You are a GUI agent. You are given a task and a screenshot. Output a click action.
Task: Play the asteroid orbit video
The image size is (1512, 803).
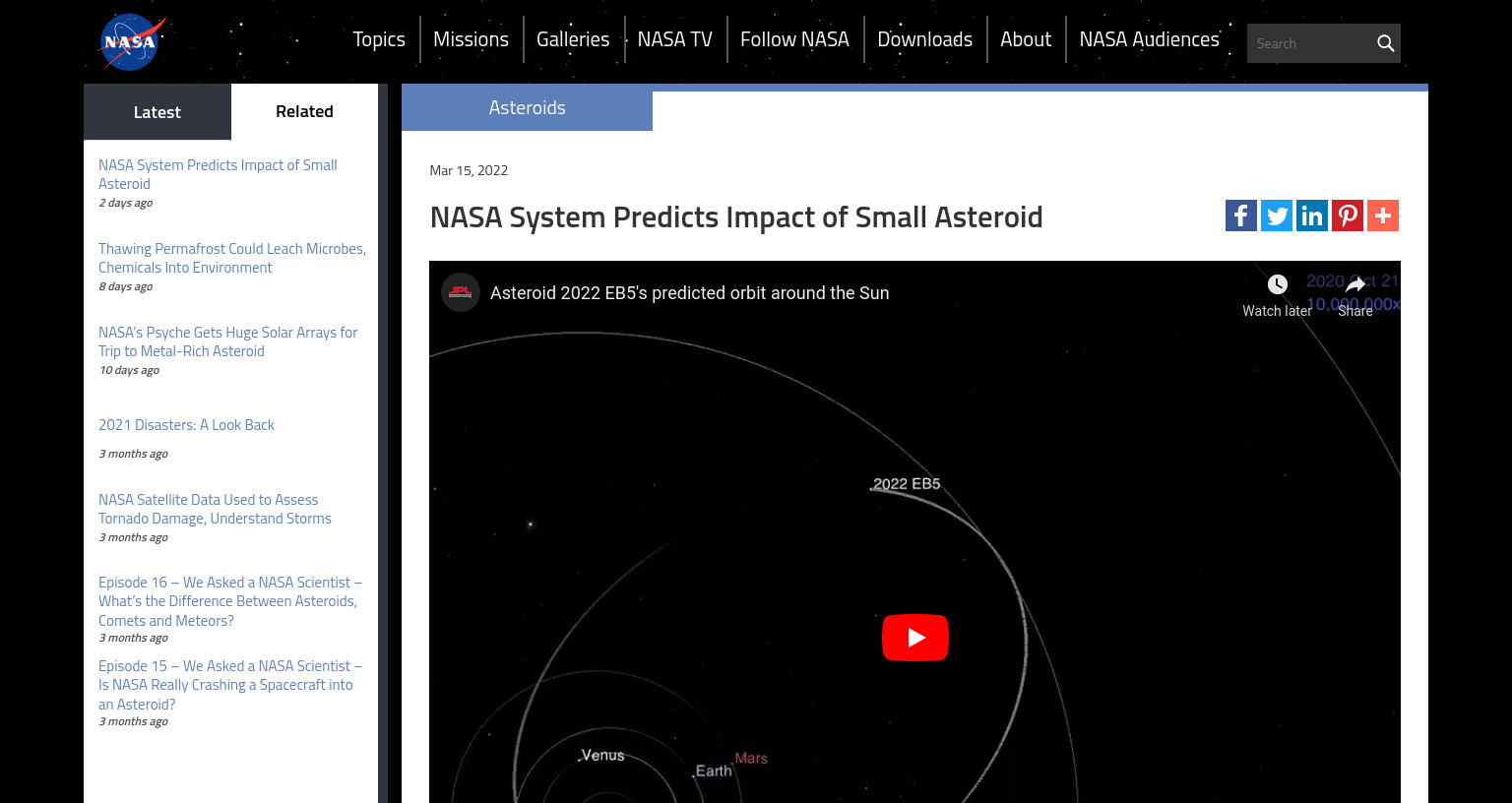[x=915, y=638]
